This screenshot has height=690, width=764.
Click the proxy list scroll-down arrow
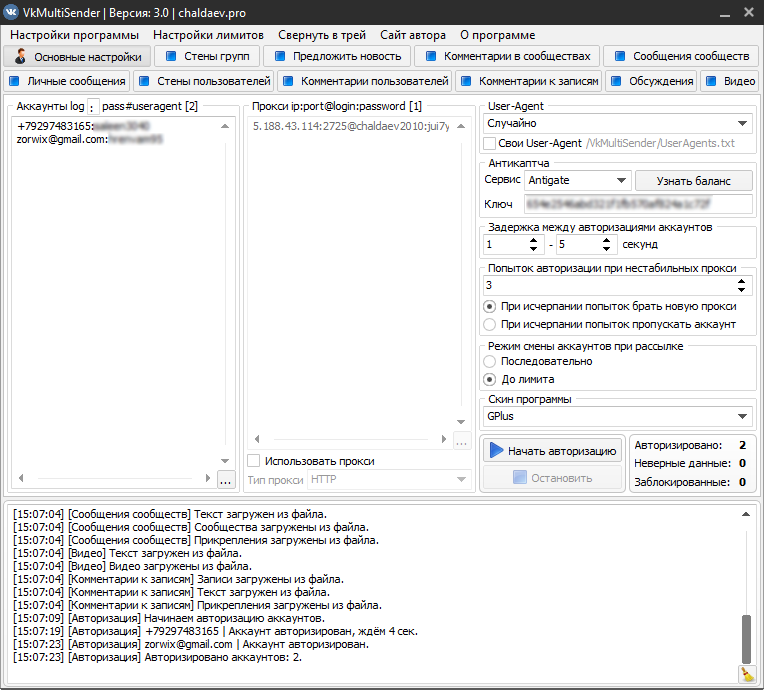point(461,422)
